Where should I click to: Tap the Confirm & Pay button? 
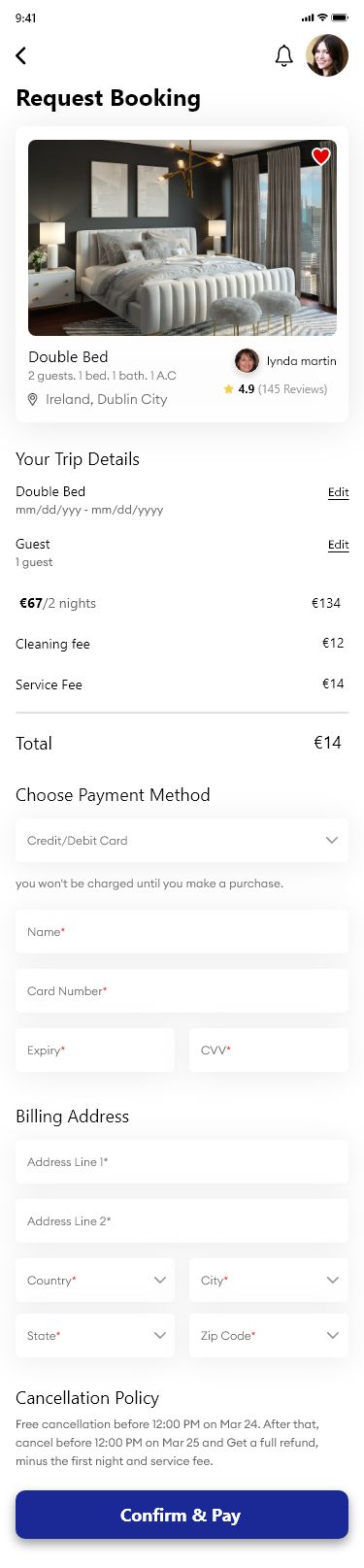(182, 1515)
